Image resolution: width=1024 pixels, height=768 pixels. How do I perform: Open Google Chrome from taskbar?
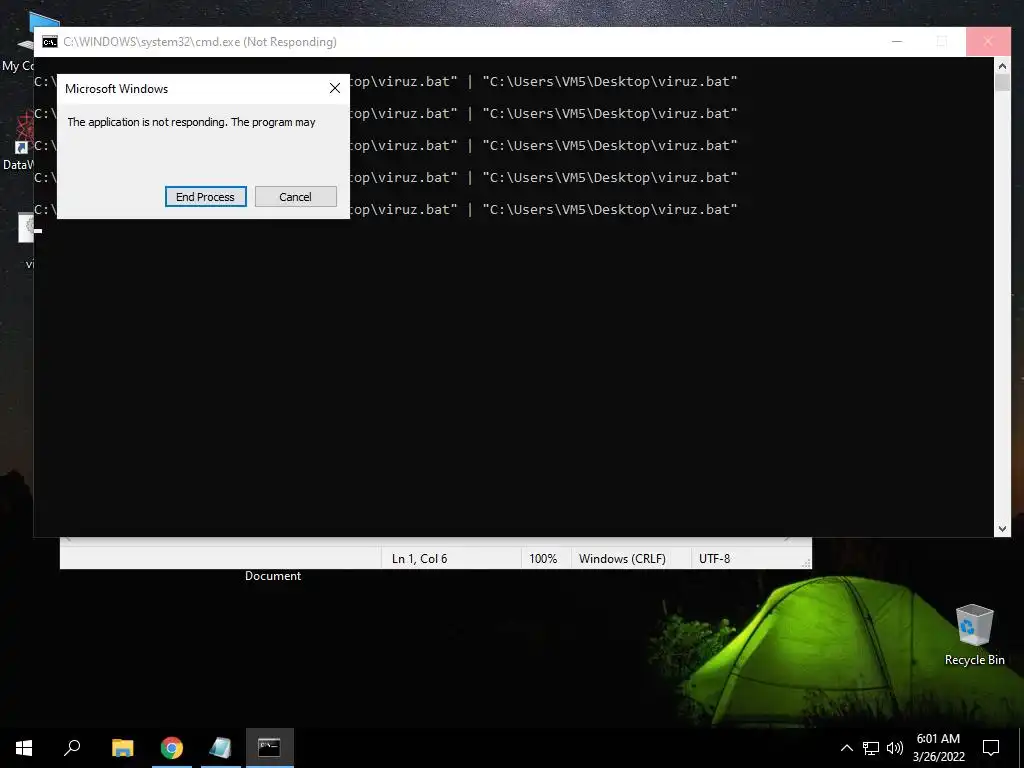point(172,748)
